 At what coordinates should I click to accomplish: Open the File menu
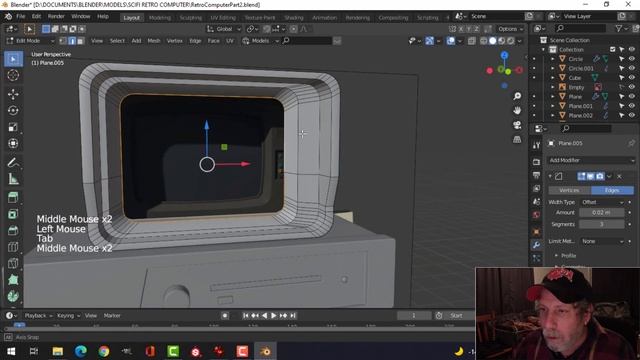[20, 16]
